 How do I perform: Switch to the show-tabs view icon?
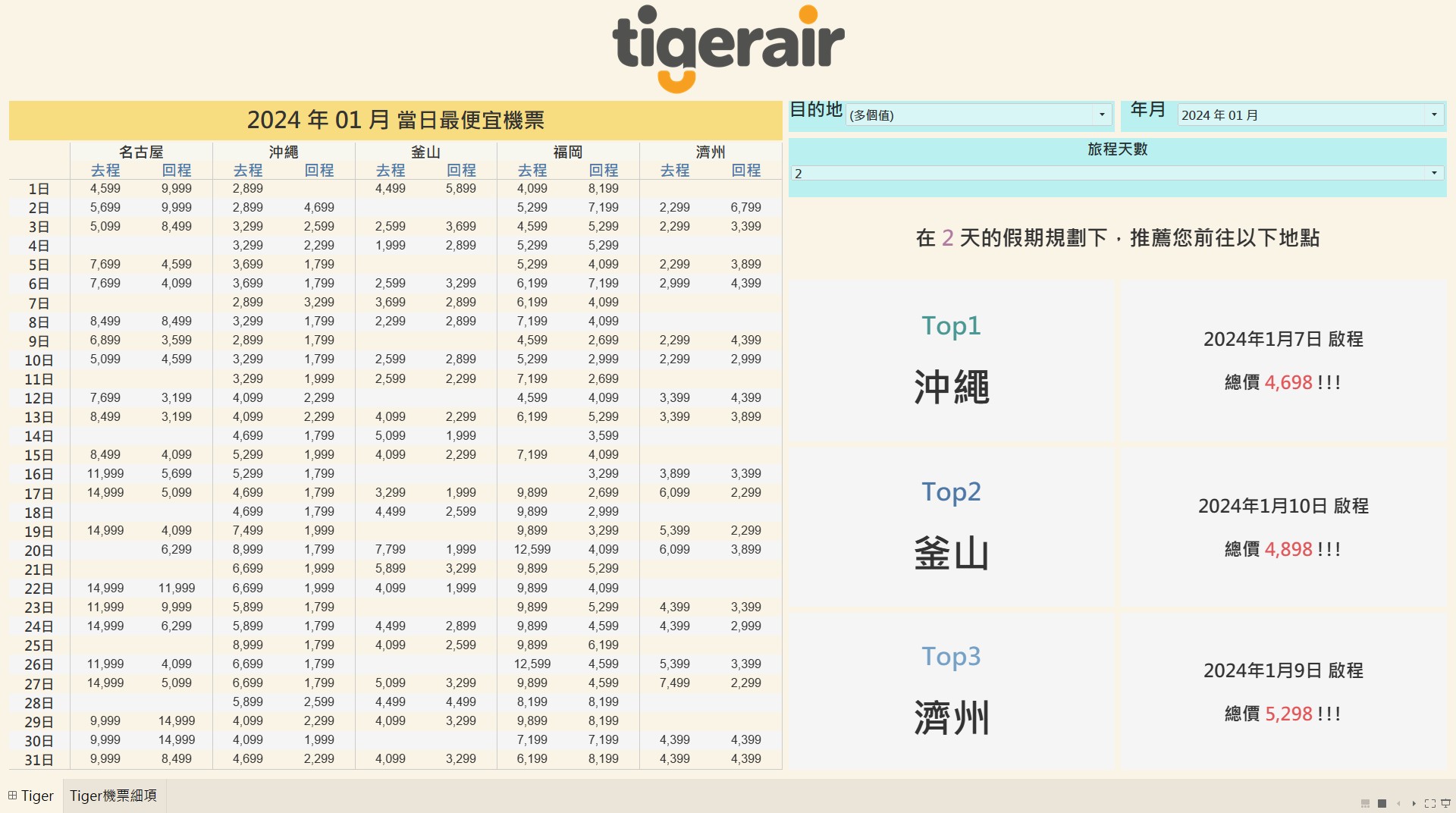[x=1382, y=803]
